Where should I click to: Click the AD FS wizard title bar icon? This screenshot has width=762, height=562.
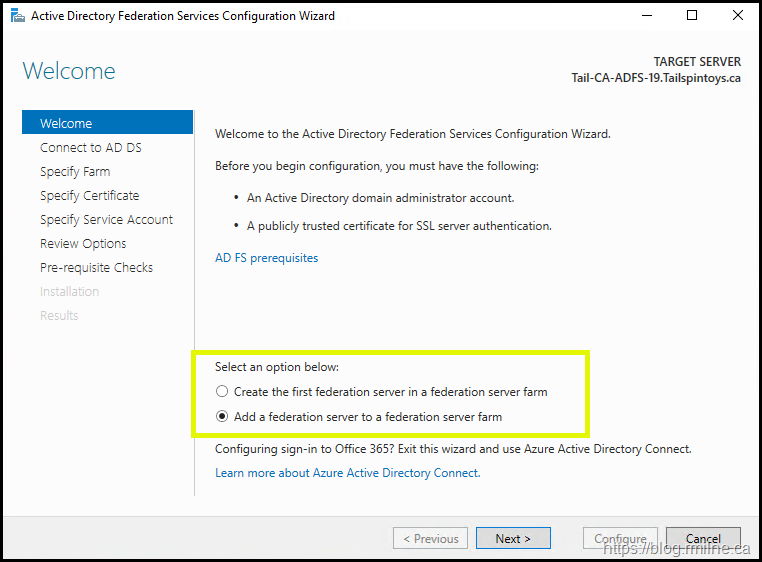17,16
